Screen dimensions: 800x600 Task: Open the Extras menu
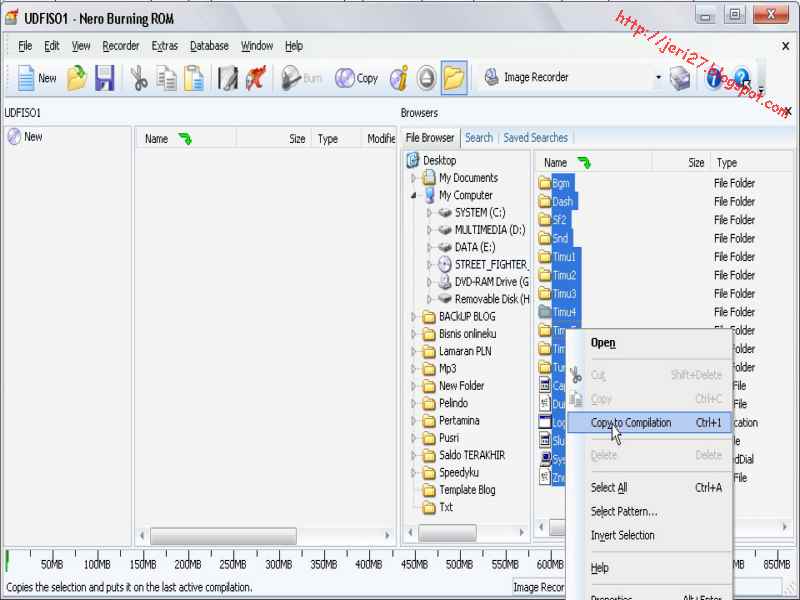pyautogui.click(x=164, y=46)
